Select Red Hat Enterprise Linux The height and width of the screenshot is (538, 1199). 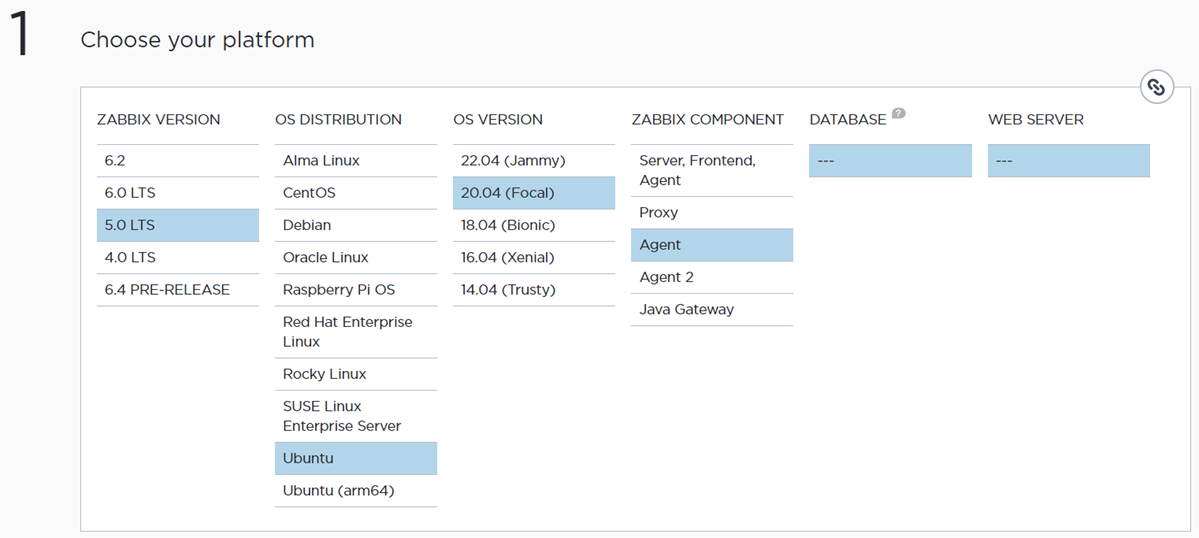[x=356, y=332]
